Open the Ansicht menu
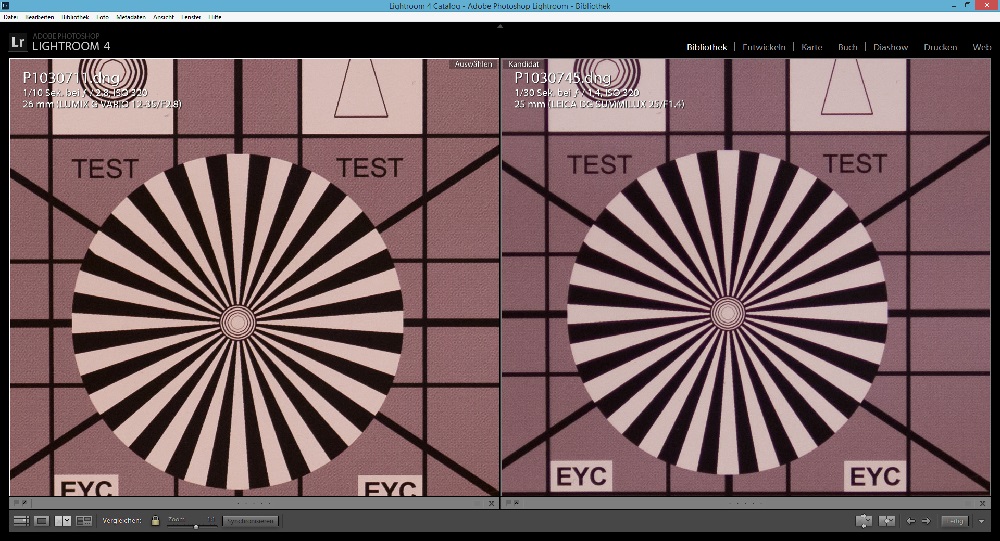 click(x=163, y=17)
